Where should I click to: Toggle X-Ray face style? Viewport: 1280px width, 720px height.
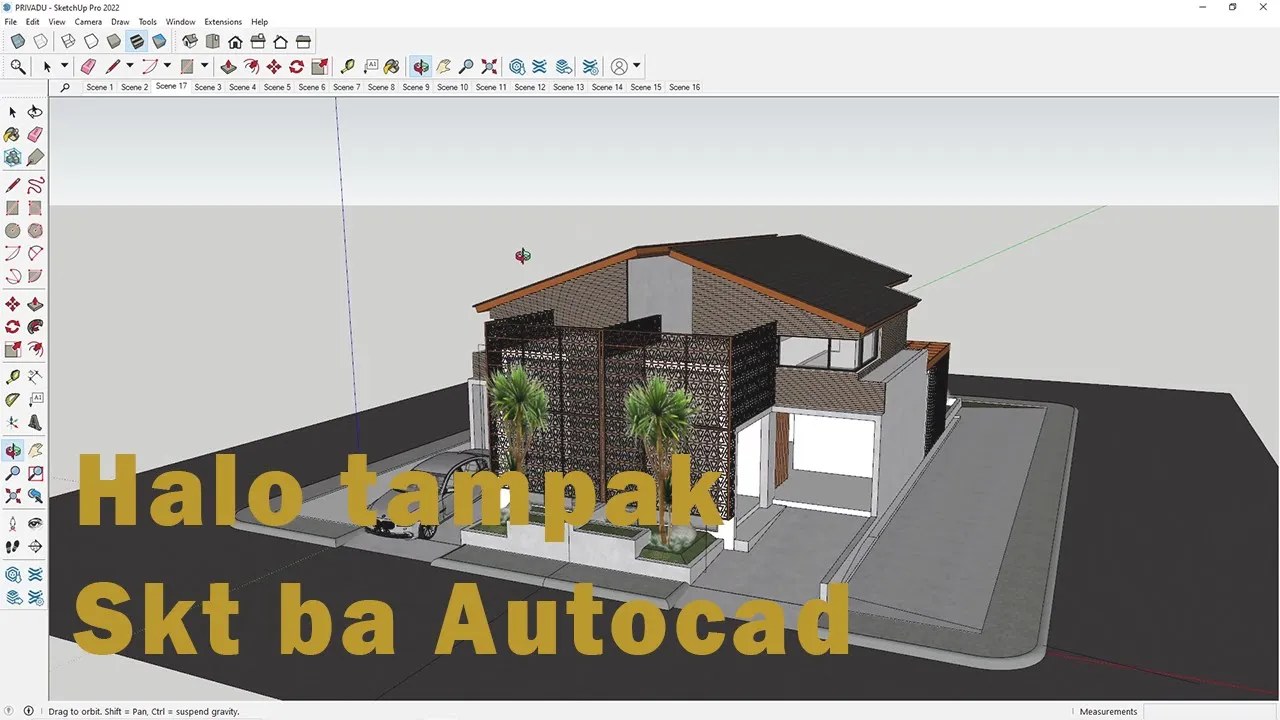(x=18, y=42)
